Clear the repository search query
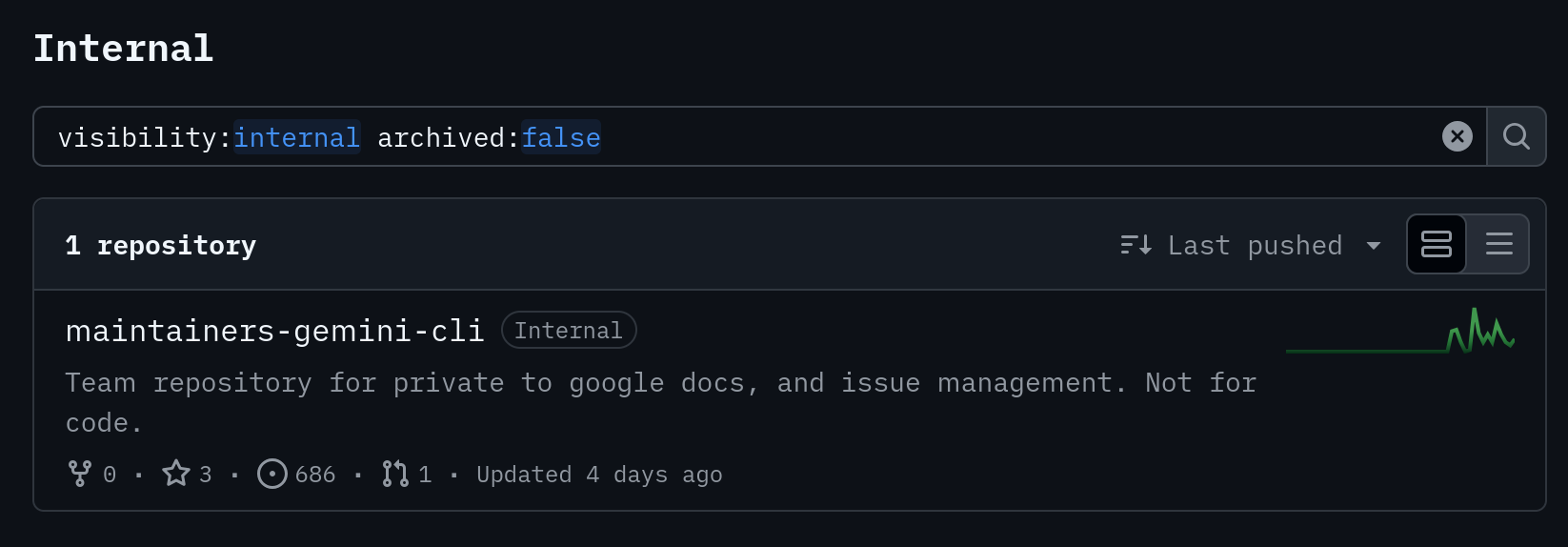1568x547 pixels. click(x=1457, y=137)
